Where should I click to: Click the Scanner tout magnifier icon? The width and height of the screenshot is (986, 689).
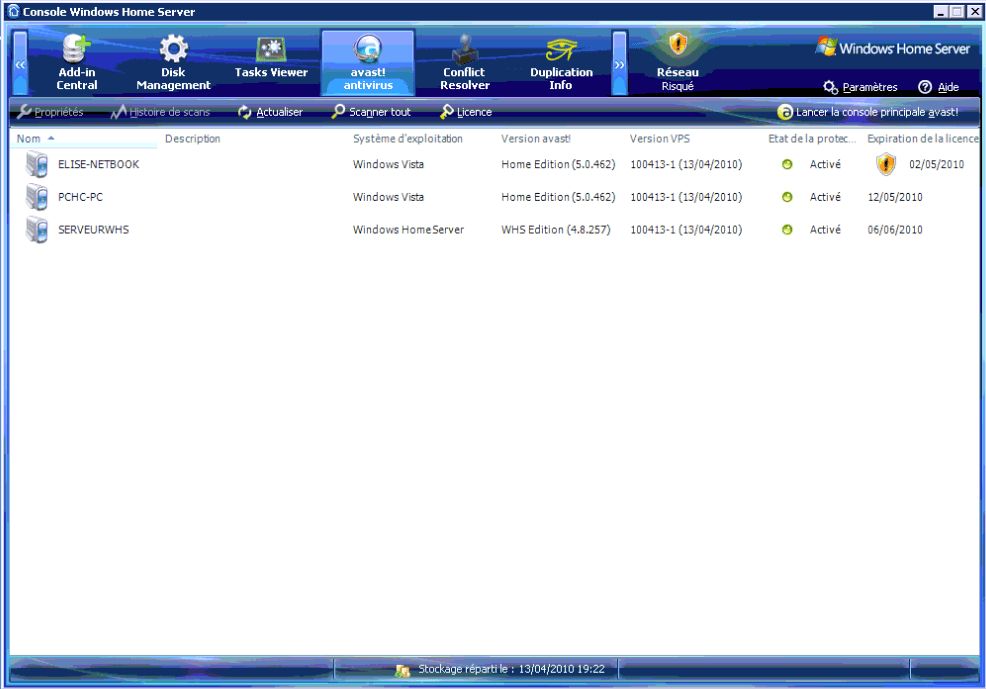point(338,111)
